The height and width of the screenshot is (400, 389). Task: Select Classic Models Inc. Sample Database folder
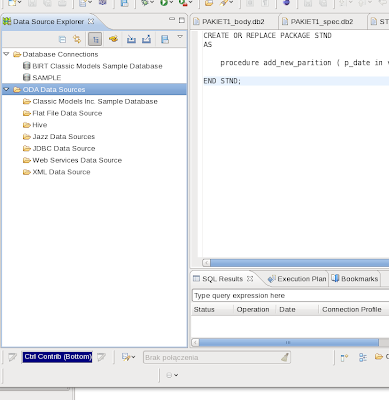point(95,101)
